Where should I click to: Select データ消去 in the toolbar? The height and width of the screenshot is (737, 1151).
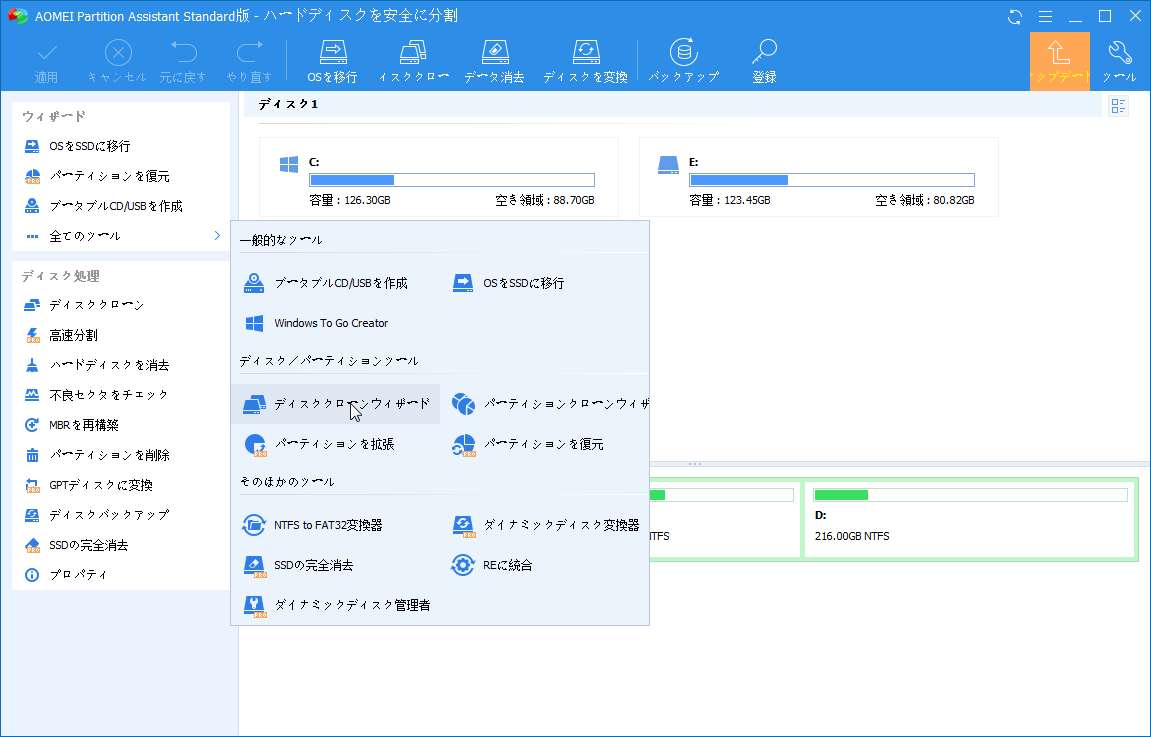click(494, 62)
